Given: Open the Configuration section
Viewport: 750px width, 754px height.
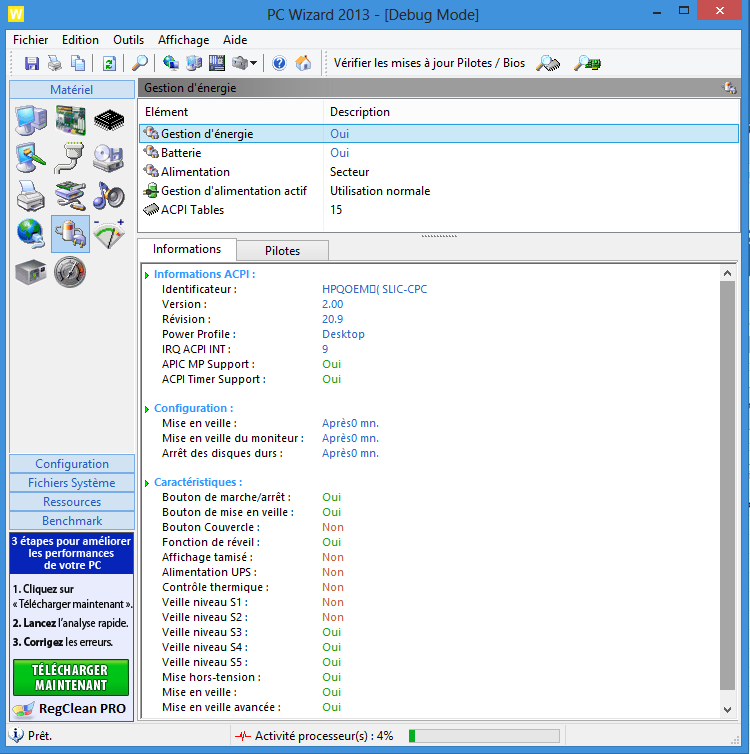Looking at the screenshot, I should pyautogui.click(x=72, y=464).
